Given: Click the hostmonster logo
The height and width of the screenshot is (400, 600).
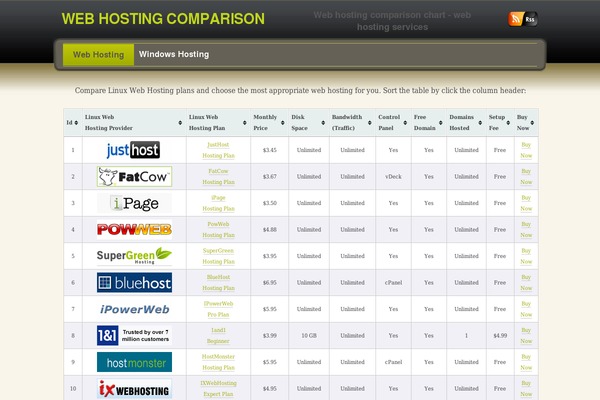Looking at the screenshot, I should point(134,362).
